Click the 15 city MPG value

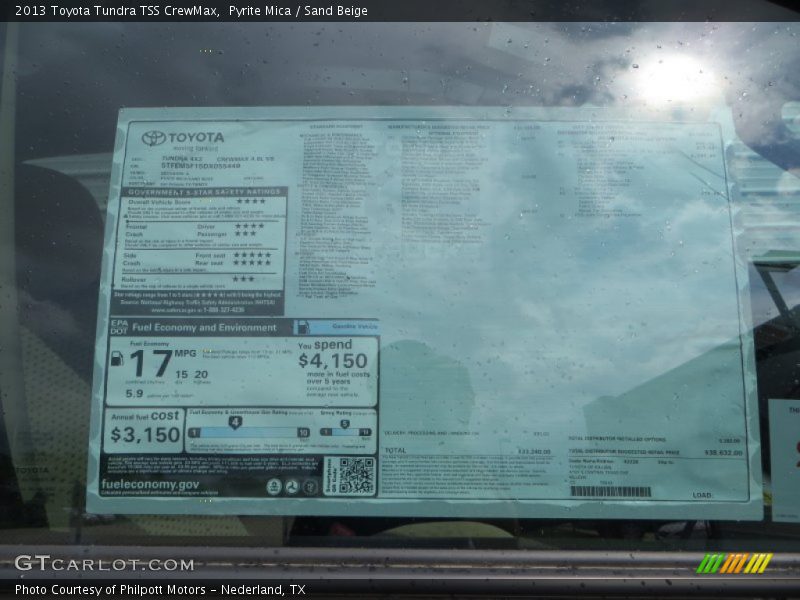click(x=182, y=374)
